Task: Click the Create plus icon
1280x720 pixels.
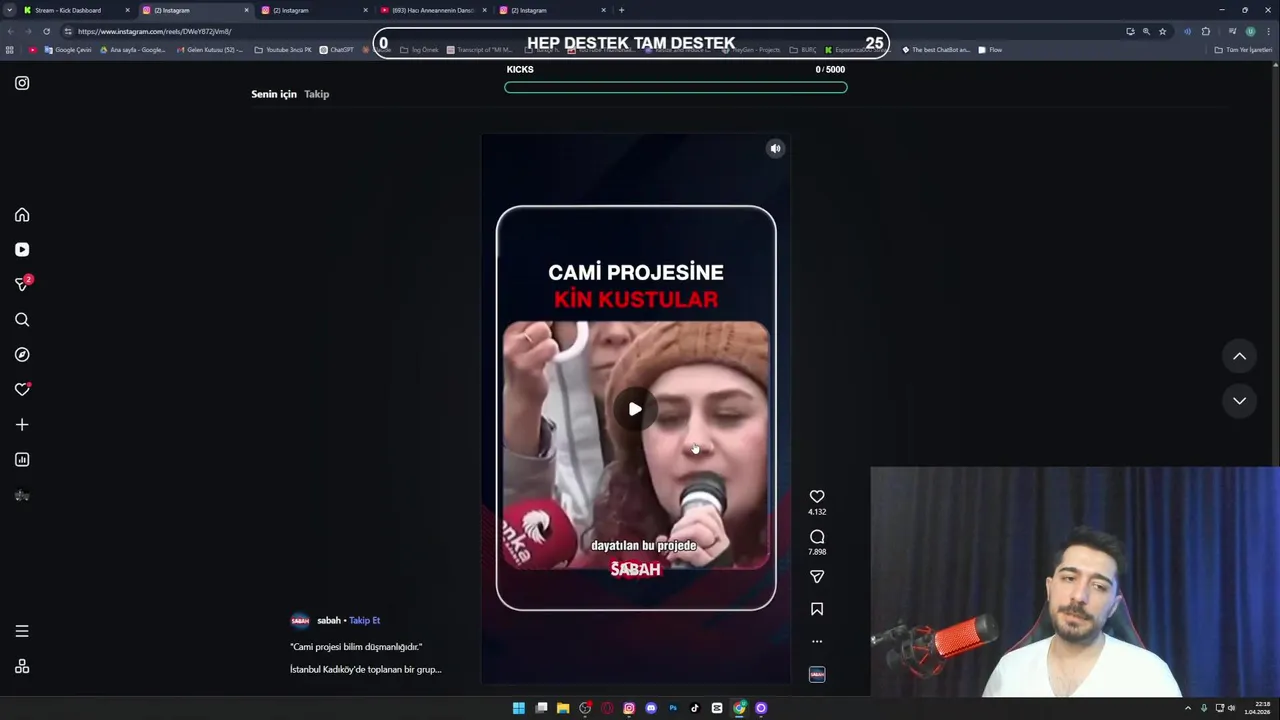Action: point(22,425)
